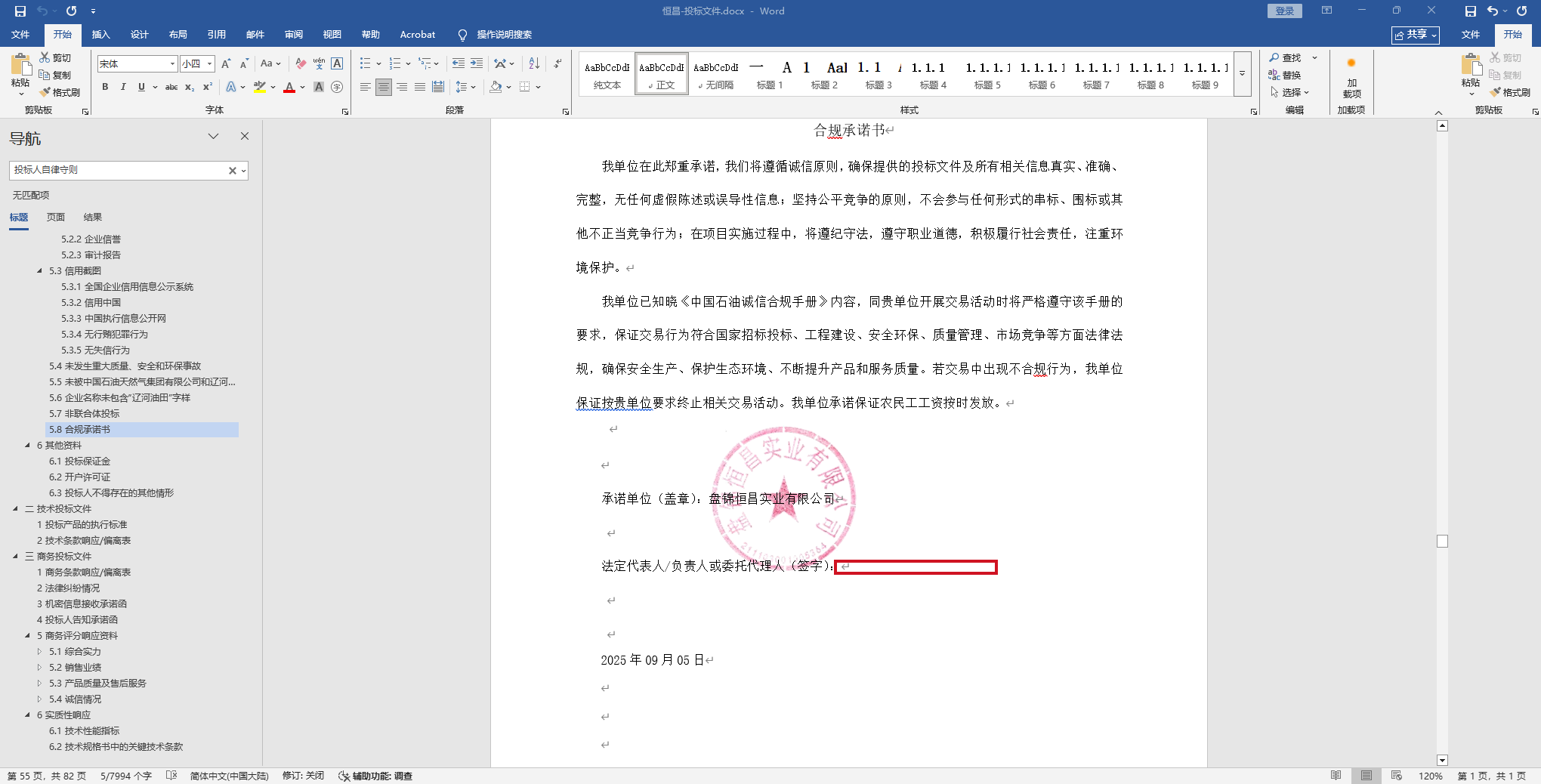Screen dimensions: 1541x784
Task: Center-align the paragraph
Action: click(x=384, y=87)
